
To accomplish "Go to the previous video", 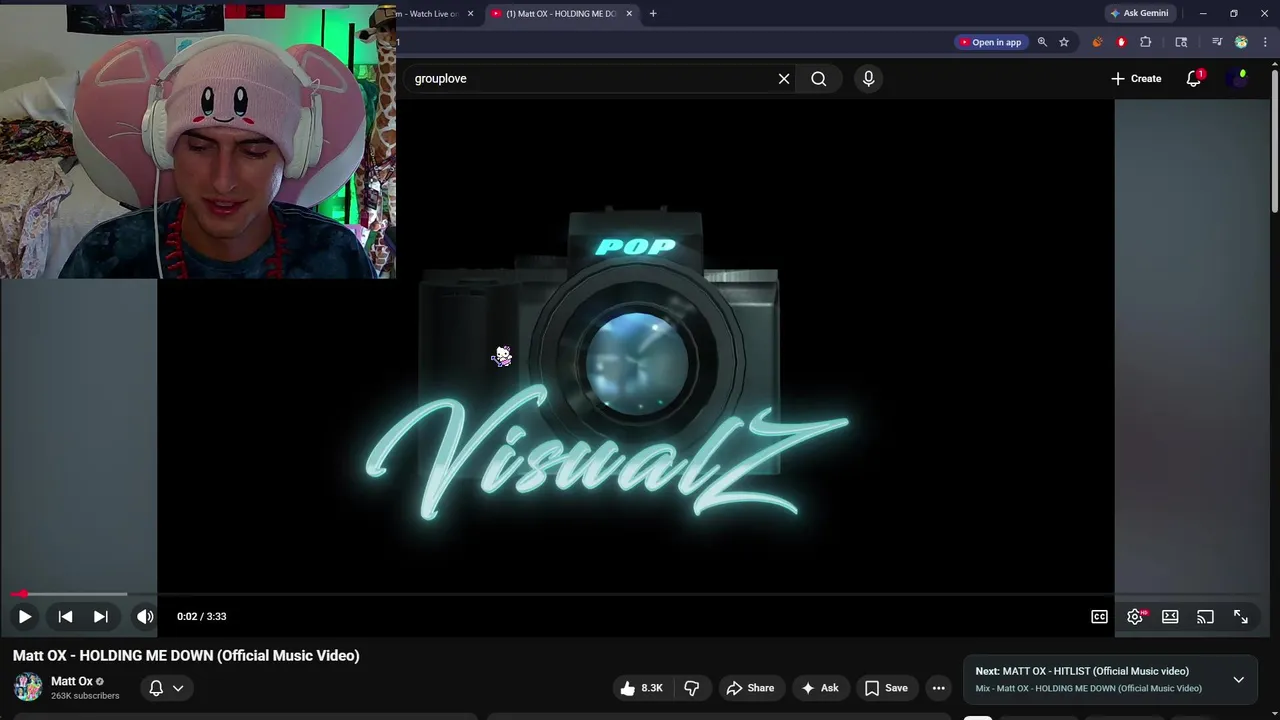I will pyautogui.click(x=65, y=617).
